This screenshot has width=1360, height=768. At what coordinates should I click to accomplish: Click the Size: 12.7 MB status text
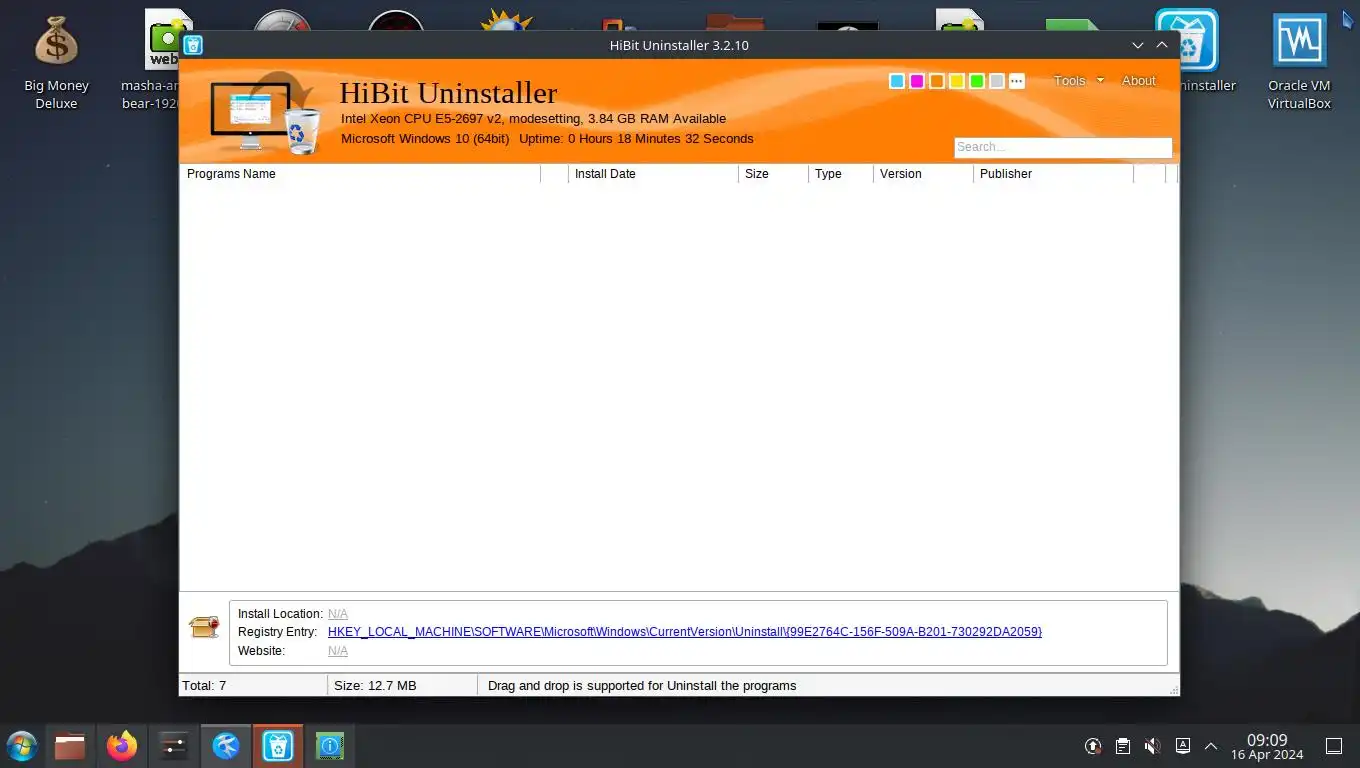(x=375, y=686)
